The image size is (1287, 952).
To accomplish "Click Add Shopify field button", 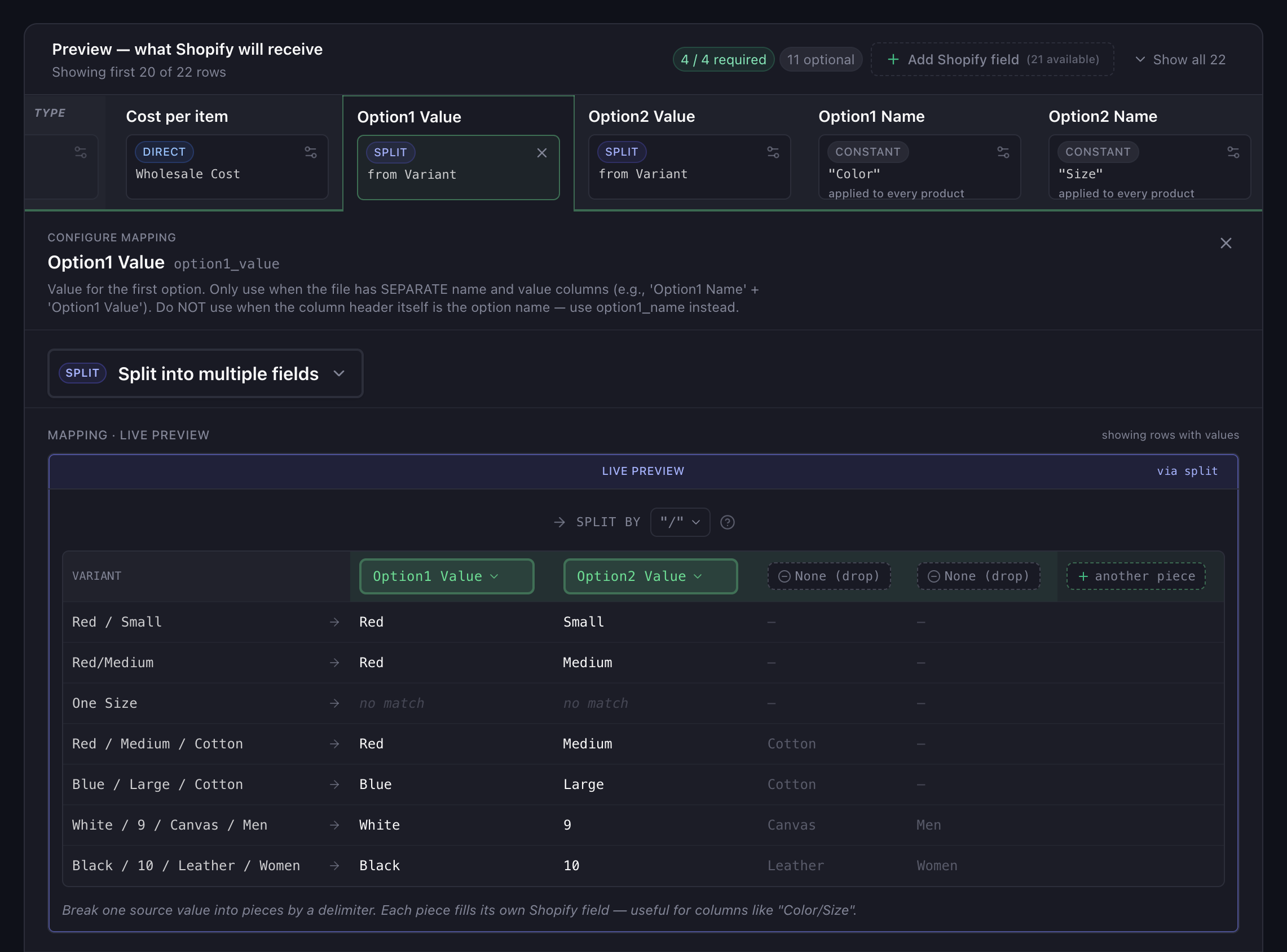I will 992,59.
